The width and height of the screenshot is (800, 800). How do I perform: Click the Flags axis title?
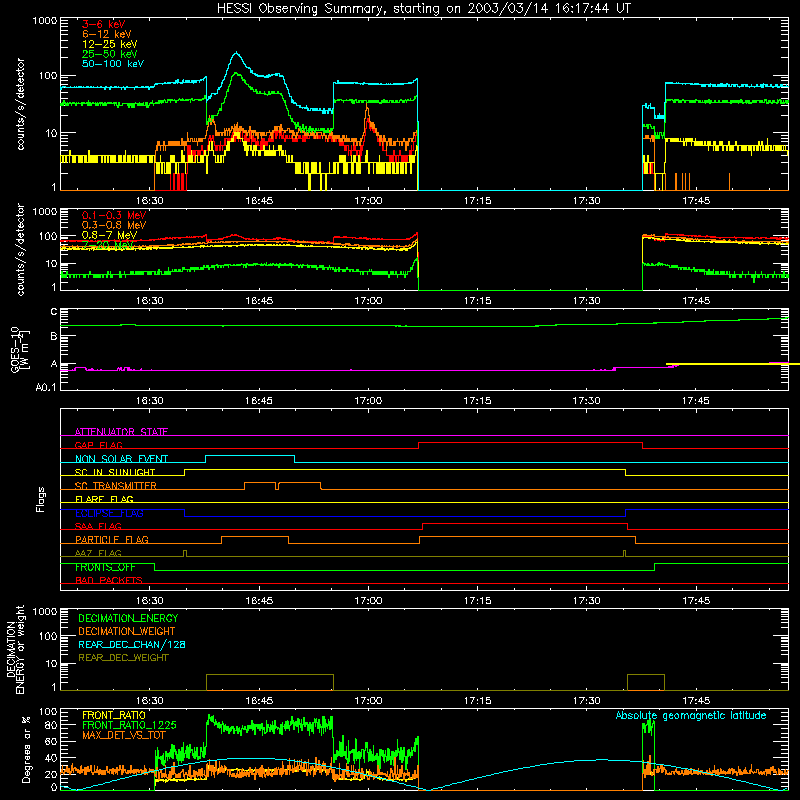[41, 499]
